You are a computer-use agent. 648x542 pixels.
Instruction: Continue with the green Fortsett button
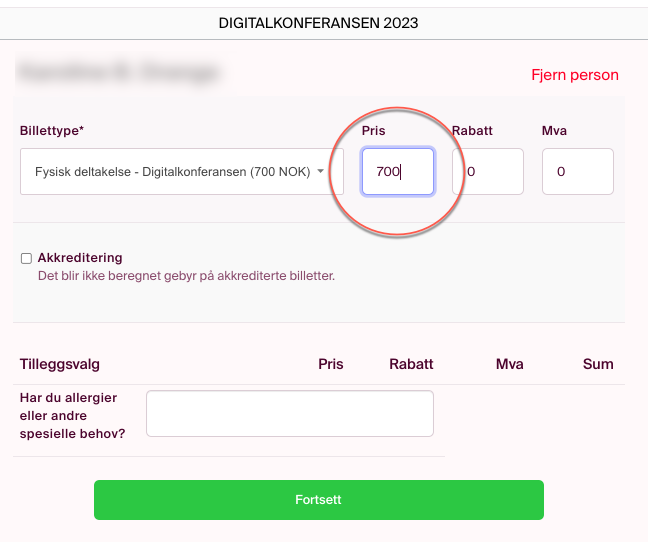[x=319, y=500]
